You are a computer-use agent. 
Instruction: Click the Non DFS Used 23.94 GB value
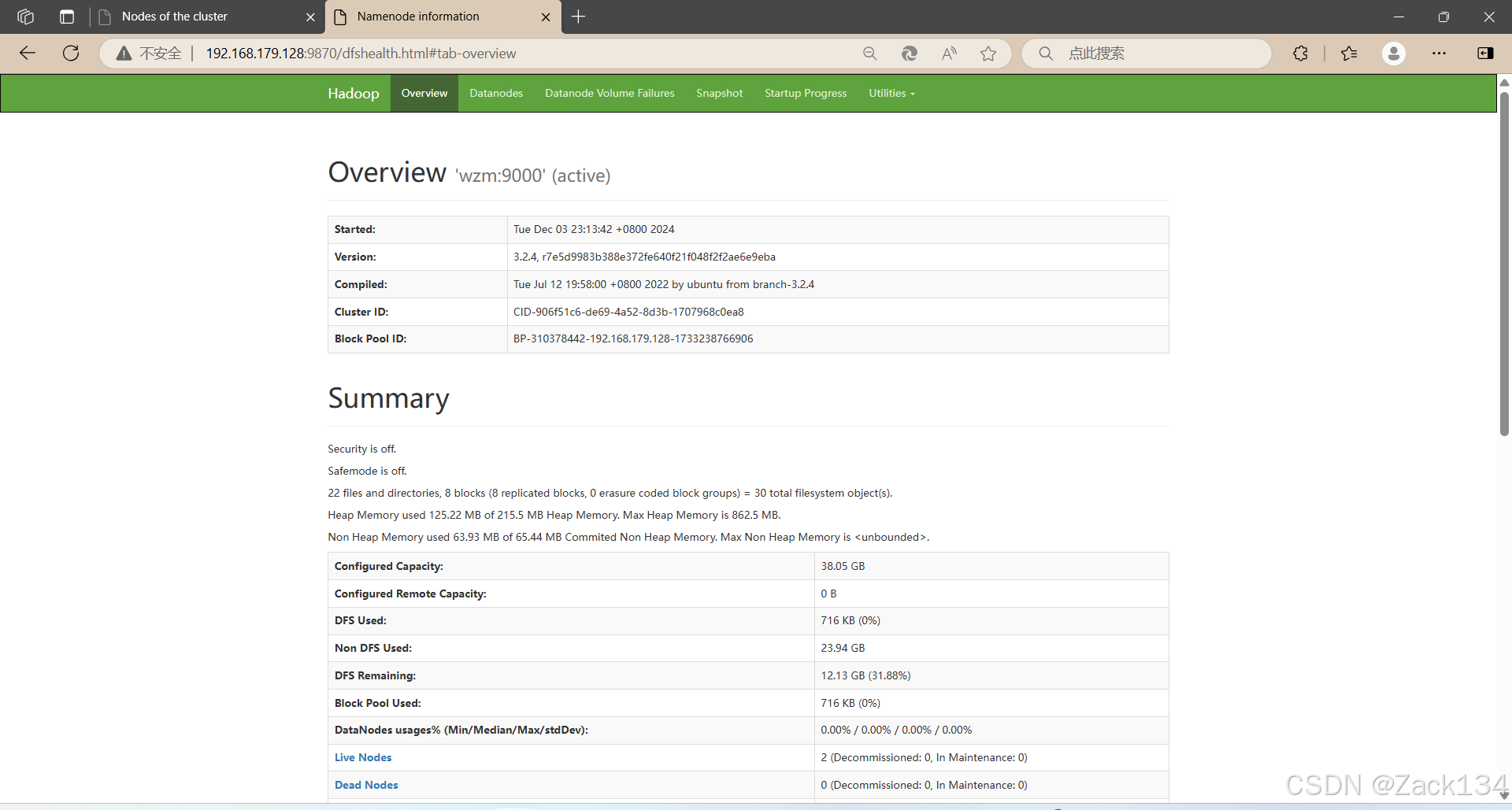coord(843,648)
